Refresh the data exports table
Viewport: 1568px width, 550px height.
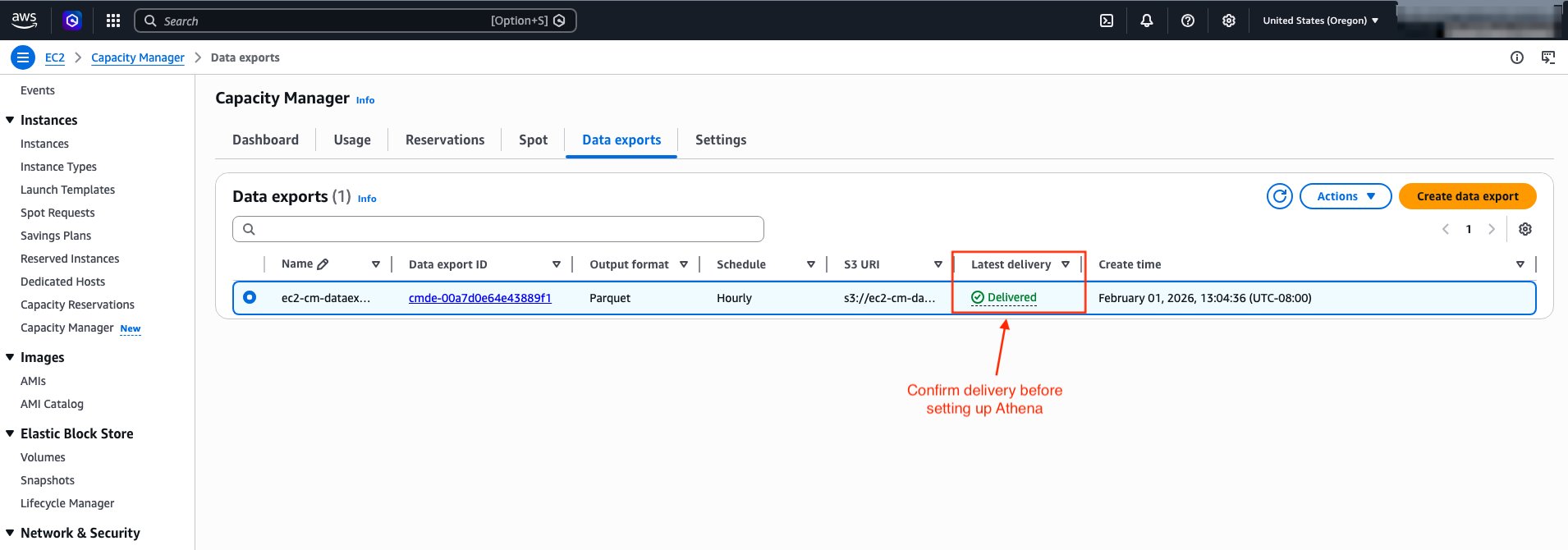1280,196
